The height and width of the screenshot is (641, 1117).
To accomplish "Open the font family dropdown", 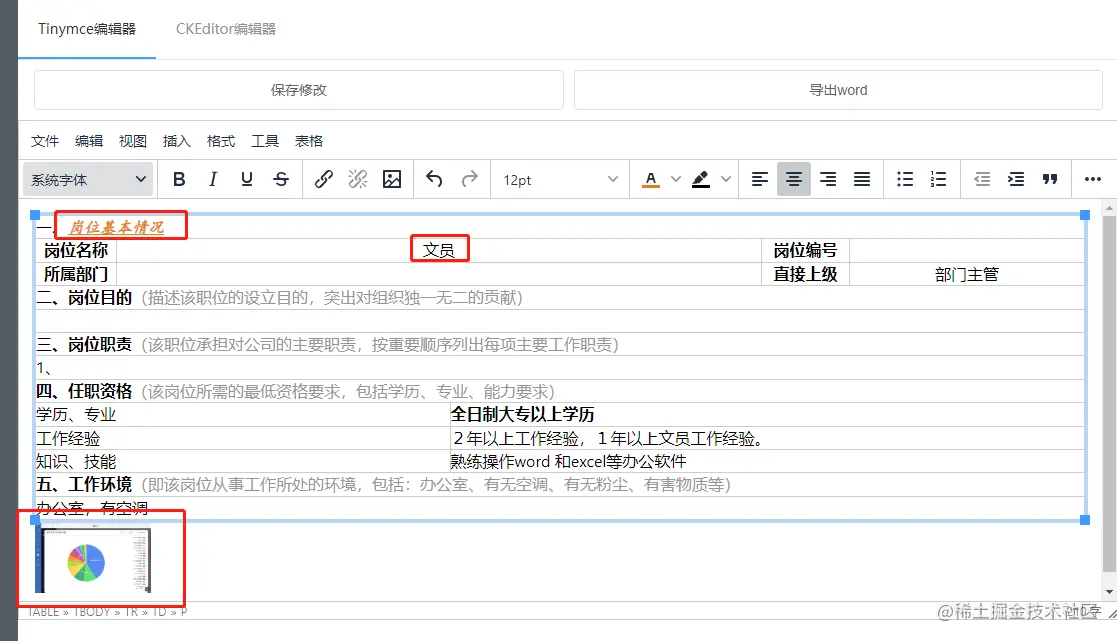I will coord(88,179).
